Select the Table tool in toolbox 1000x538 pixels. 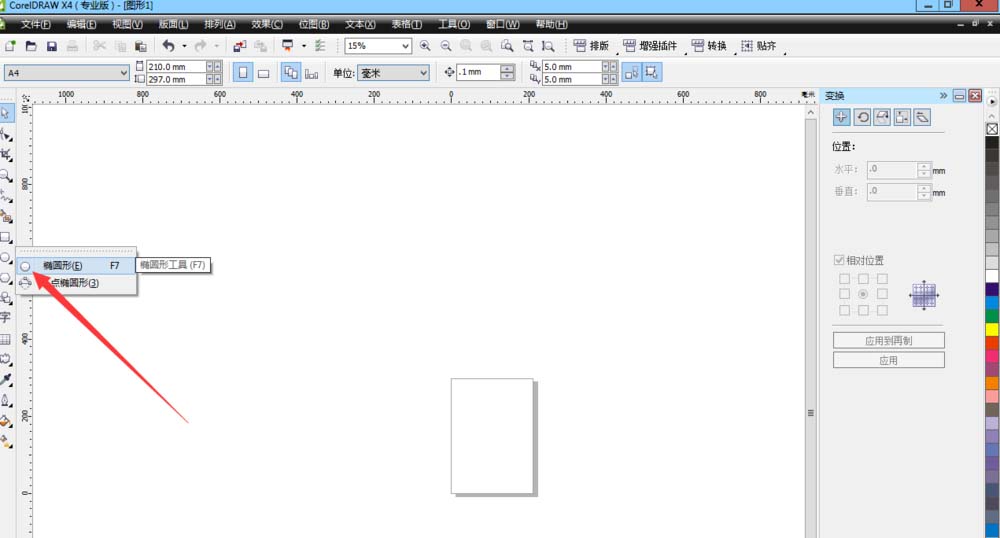6,339
